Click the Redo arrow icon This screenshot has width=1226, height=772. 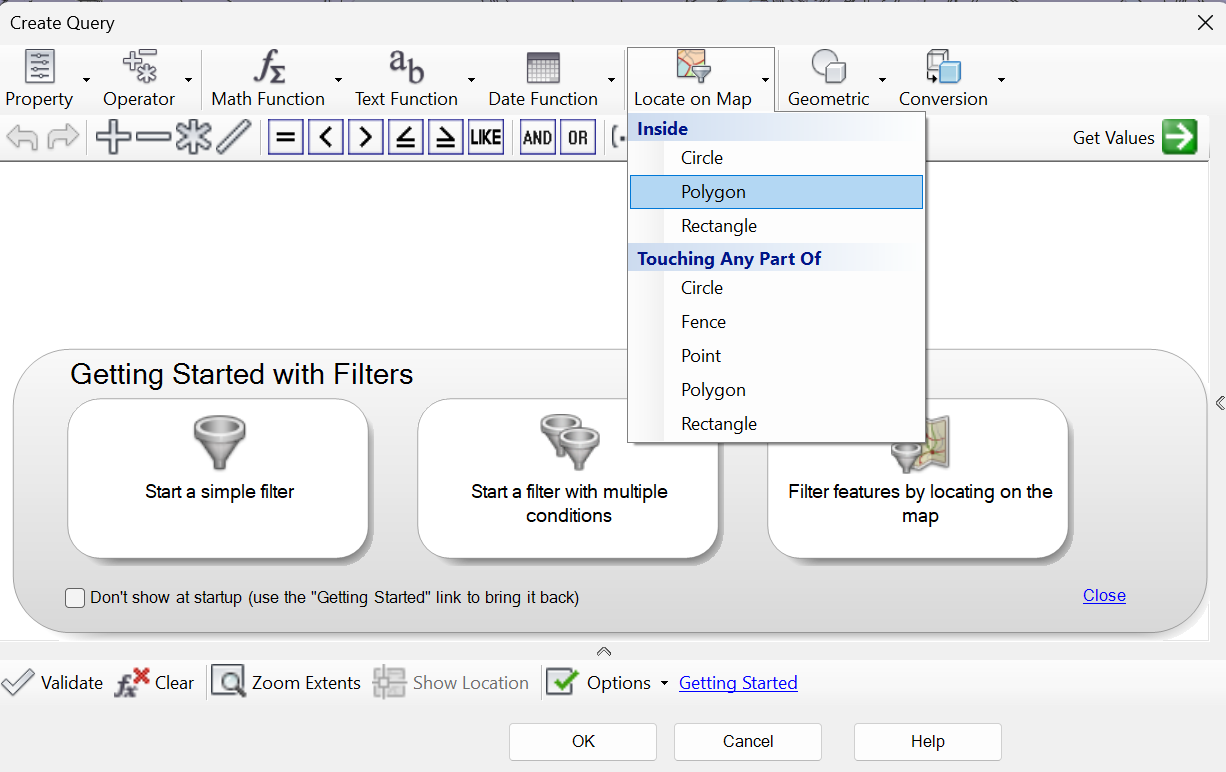pyautogui.click(x=63, y=137)
